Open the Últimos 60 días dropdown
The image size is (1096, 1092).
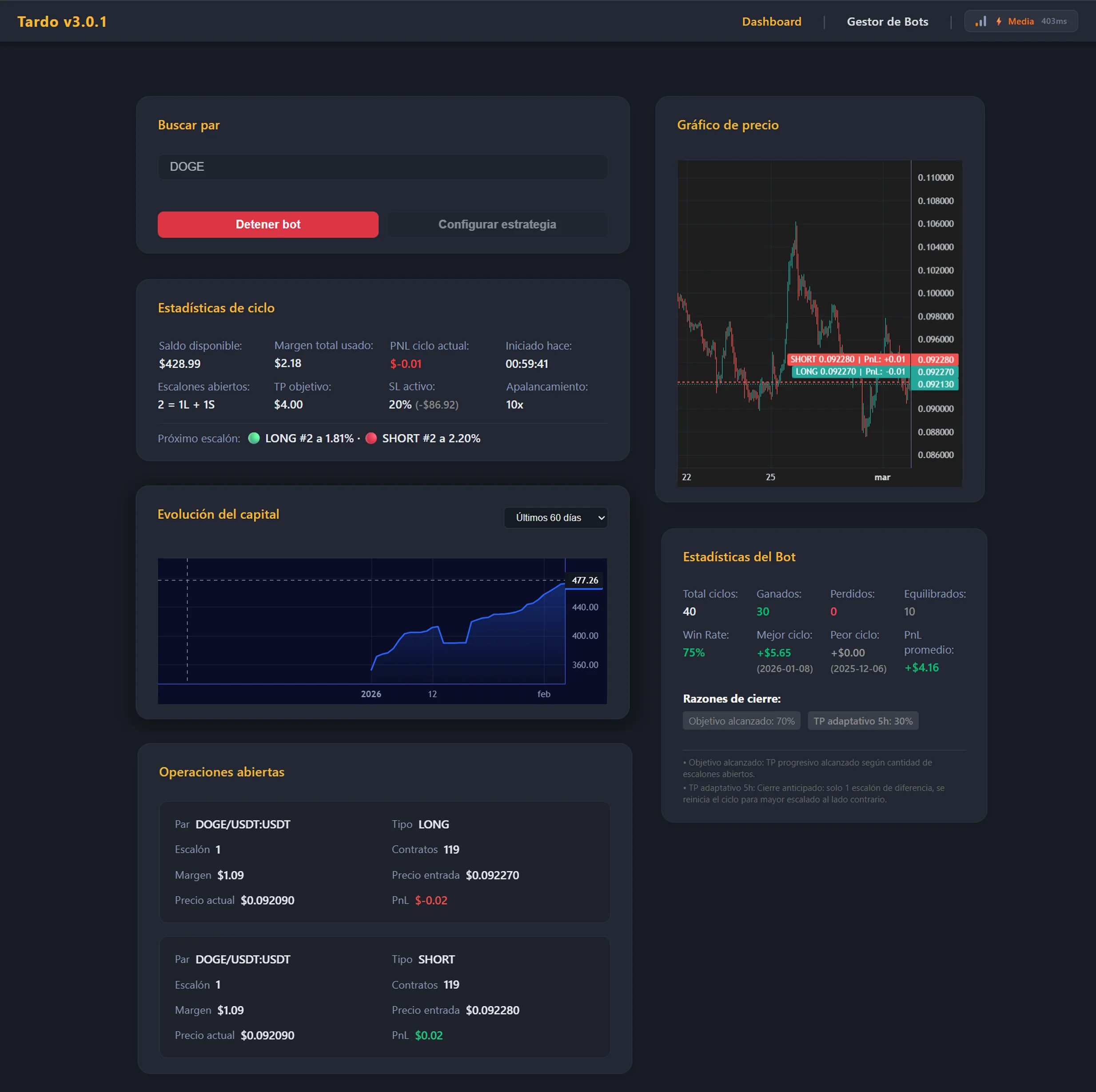pos(555,517)
